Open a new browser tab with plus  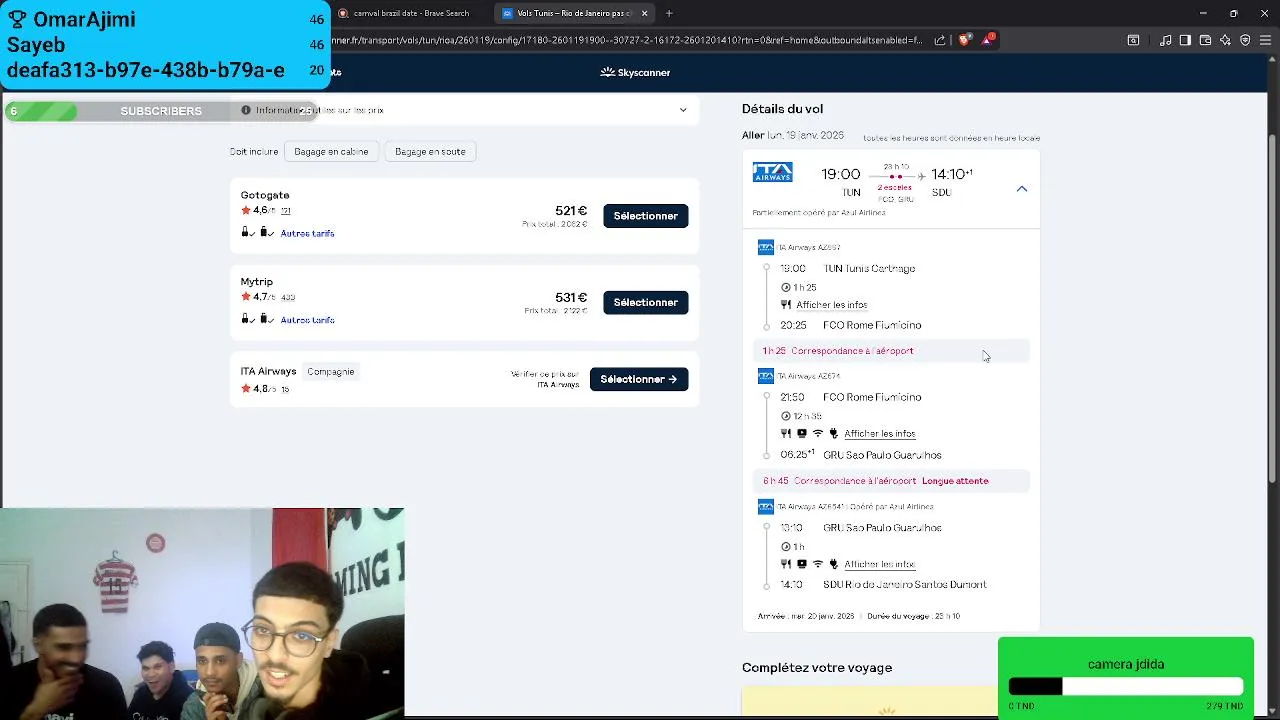click(669, 13)
